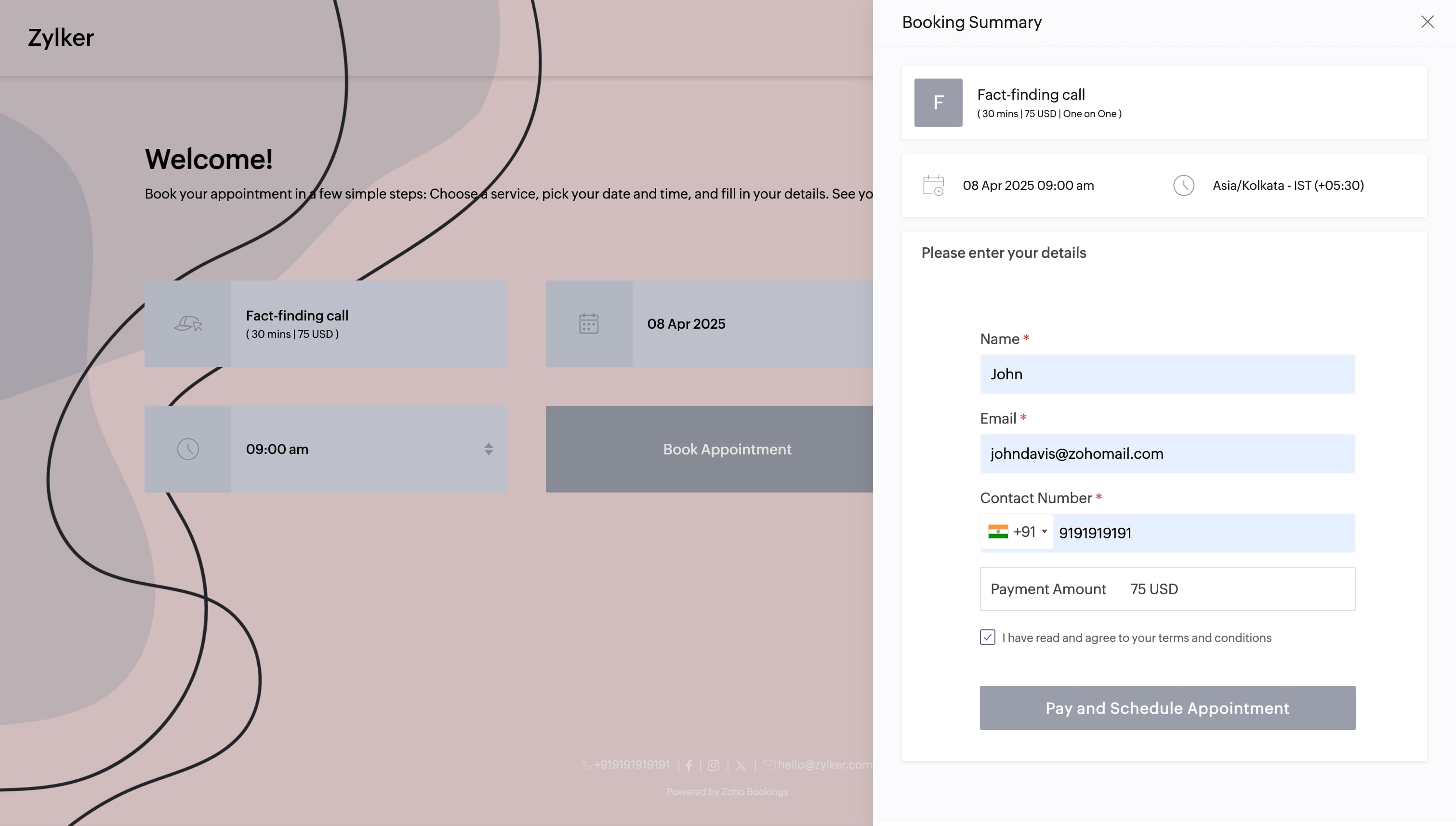Select the Fact-finding call service item
Image resolution: width=1456 pixels, height=826 pixels.
click(326, 324)
